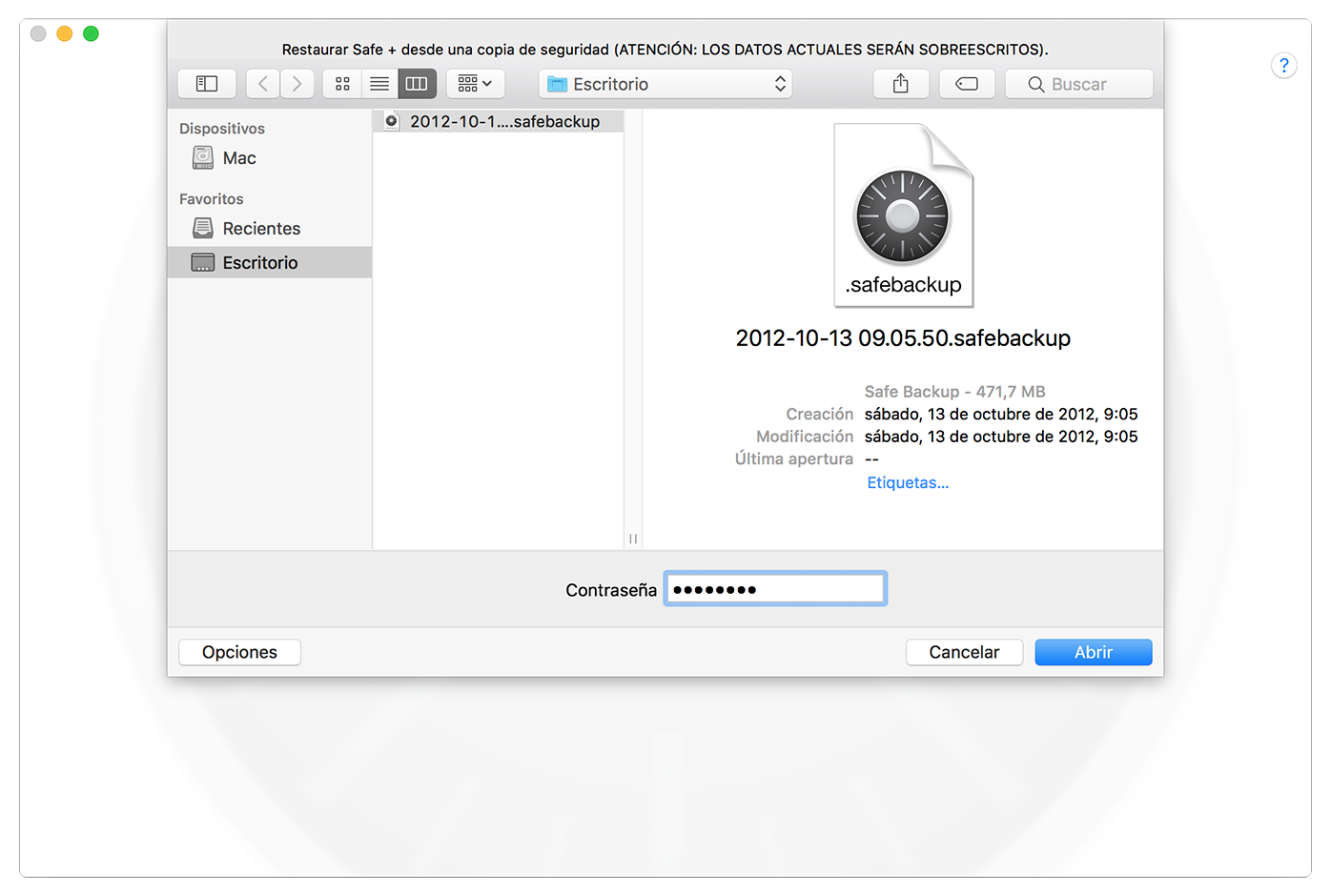Click the share button in toolbar
Image resolution: width=1331 pixels, height=896 pixels.
(x=901, y=84)
